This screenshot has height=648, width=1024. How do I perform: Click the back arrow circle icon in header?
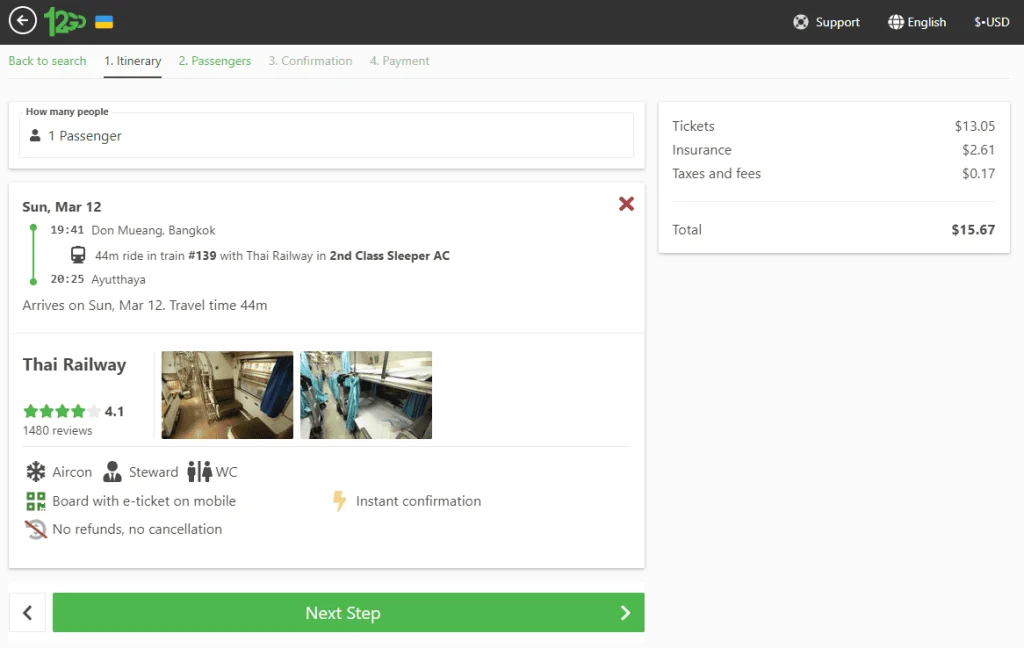point(23,20)
